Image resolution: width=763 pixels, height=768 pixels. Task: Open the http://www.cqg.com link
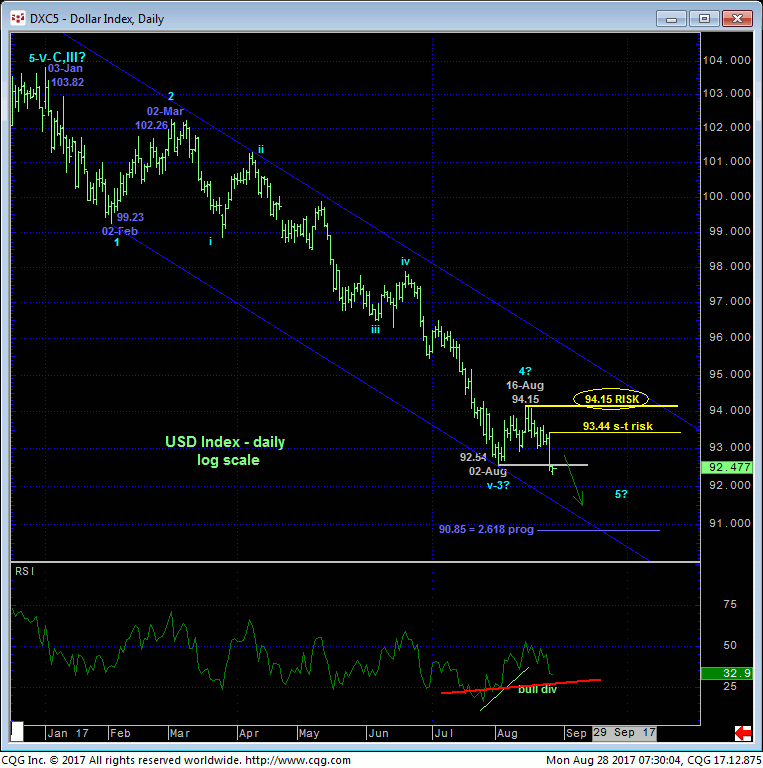[x=299, y=760]
